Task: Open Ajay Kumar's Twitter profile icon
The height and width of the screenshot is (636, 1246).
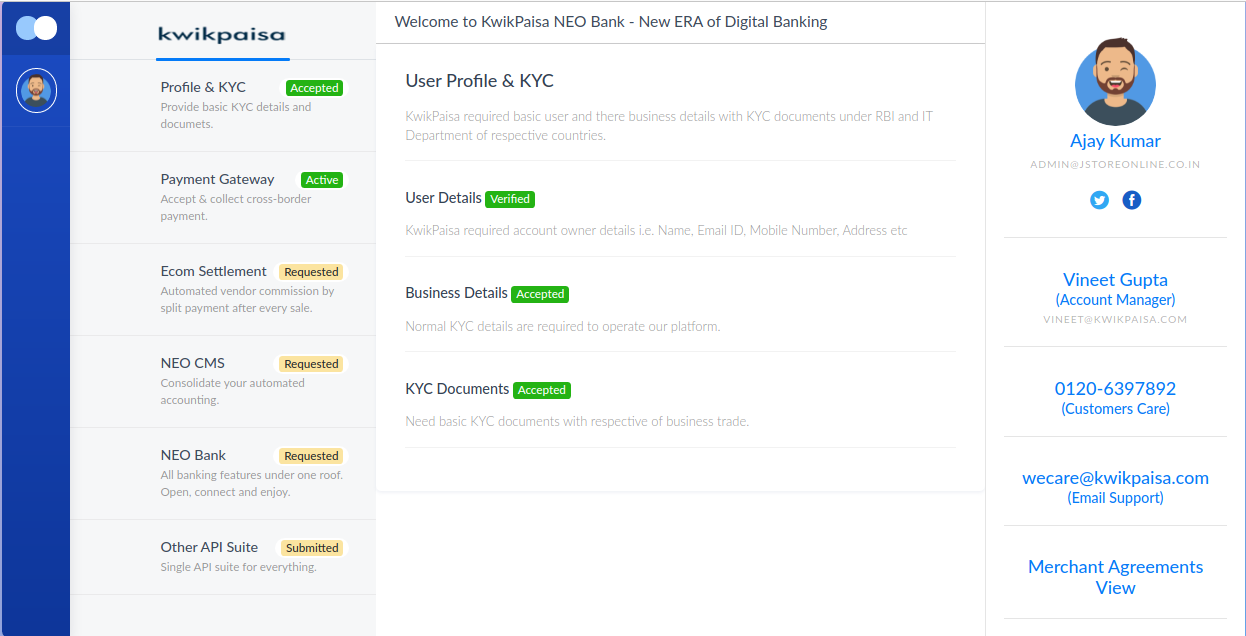Action: tap(1099, 200)
